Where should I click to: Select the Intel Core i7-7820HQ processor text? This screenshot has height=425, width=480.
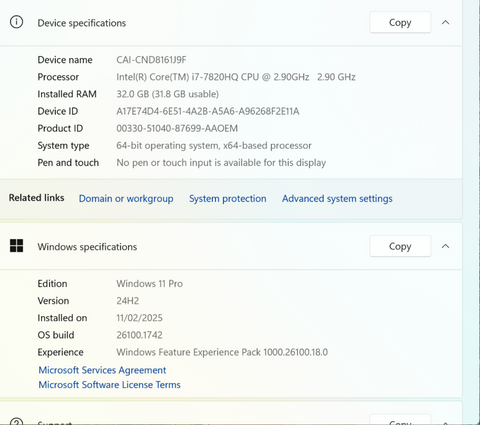(236, 77)
